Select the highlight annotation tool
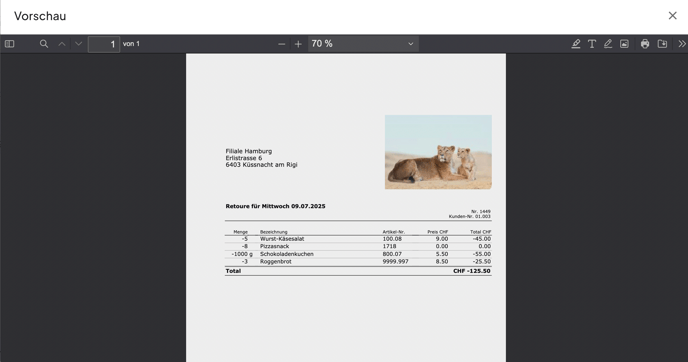The height and width of the screenshot is (362, 688). [x=576, y=44]
